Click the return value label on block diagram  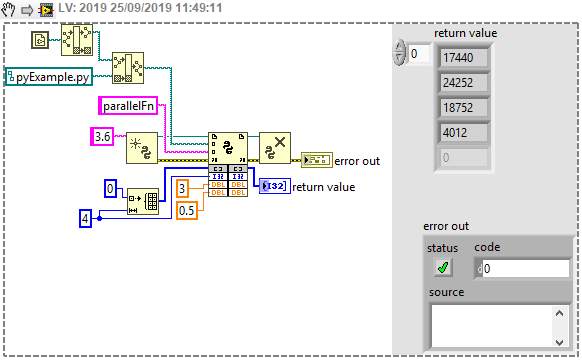click(323, 187)
